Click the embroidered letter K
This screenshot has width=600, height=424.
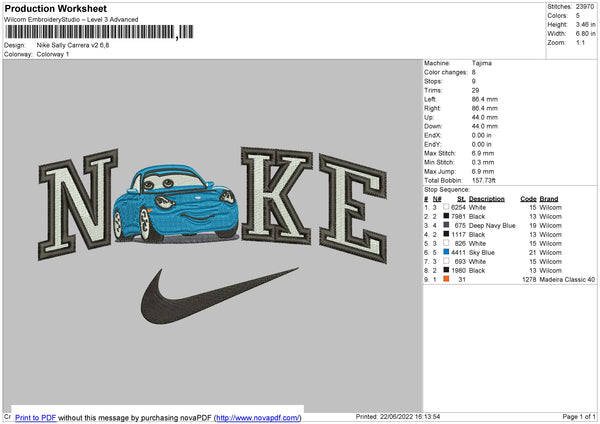click(x=277, y=194)
